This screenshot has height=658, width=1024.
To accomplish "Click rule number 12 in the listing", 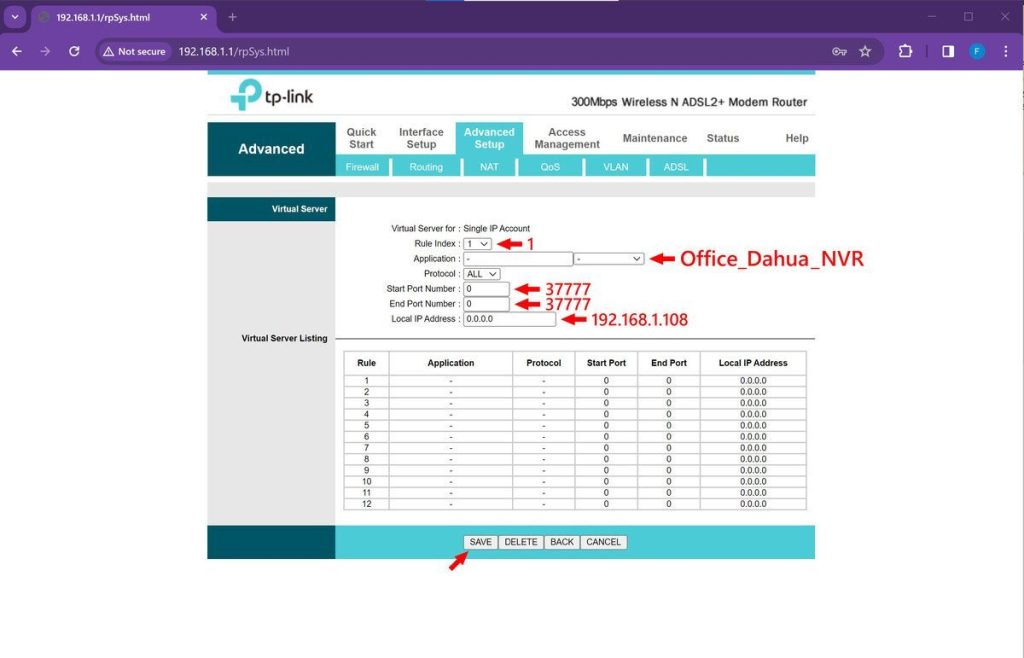I will pos(366,504).
